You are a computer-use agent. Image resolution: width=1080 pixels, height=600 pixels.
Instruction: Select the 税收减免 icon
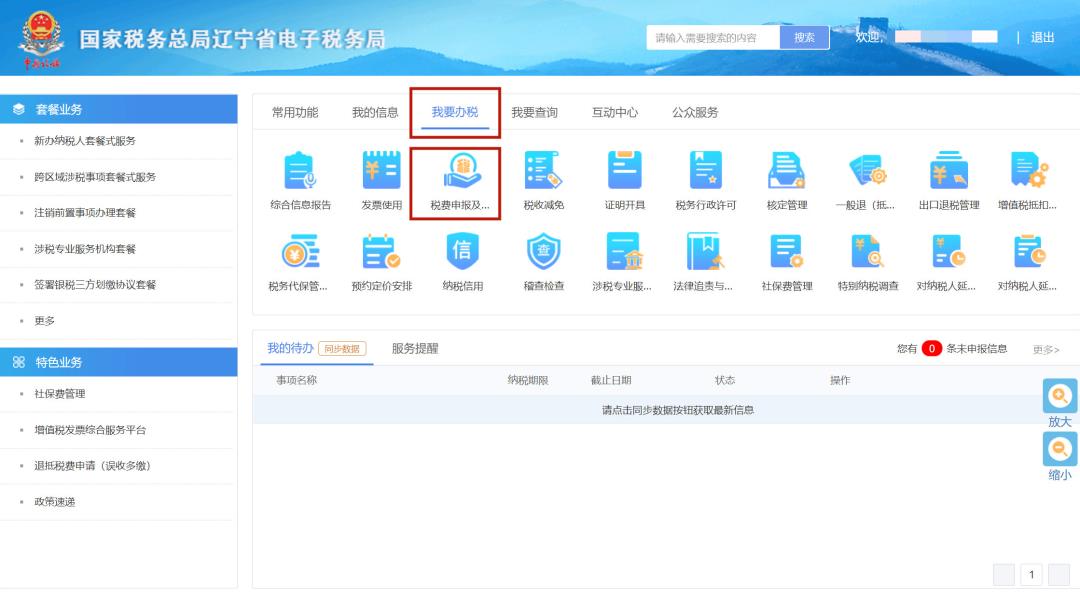[x=543, y=172]
